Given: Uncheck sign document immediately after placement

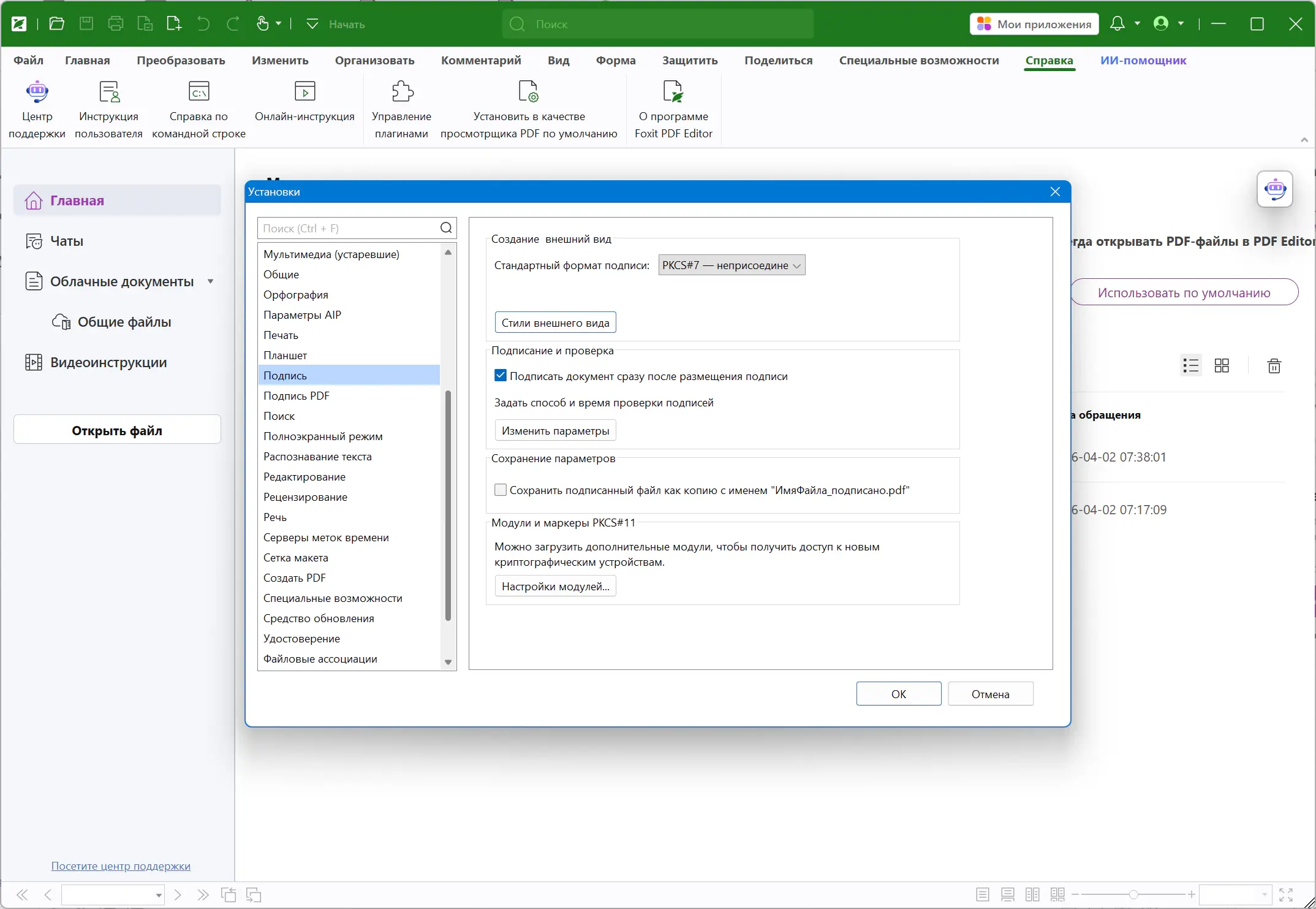Looking at the screenshot, I should point(501,376).
